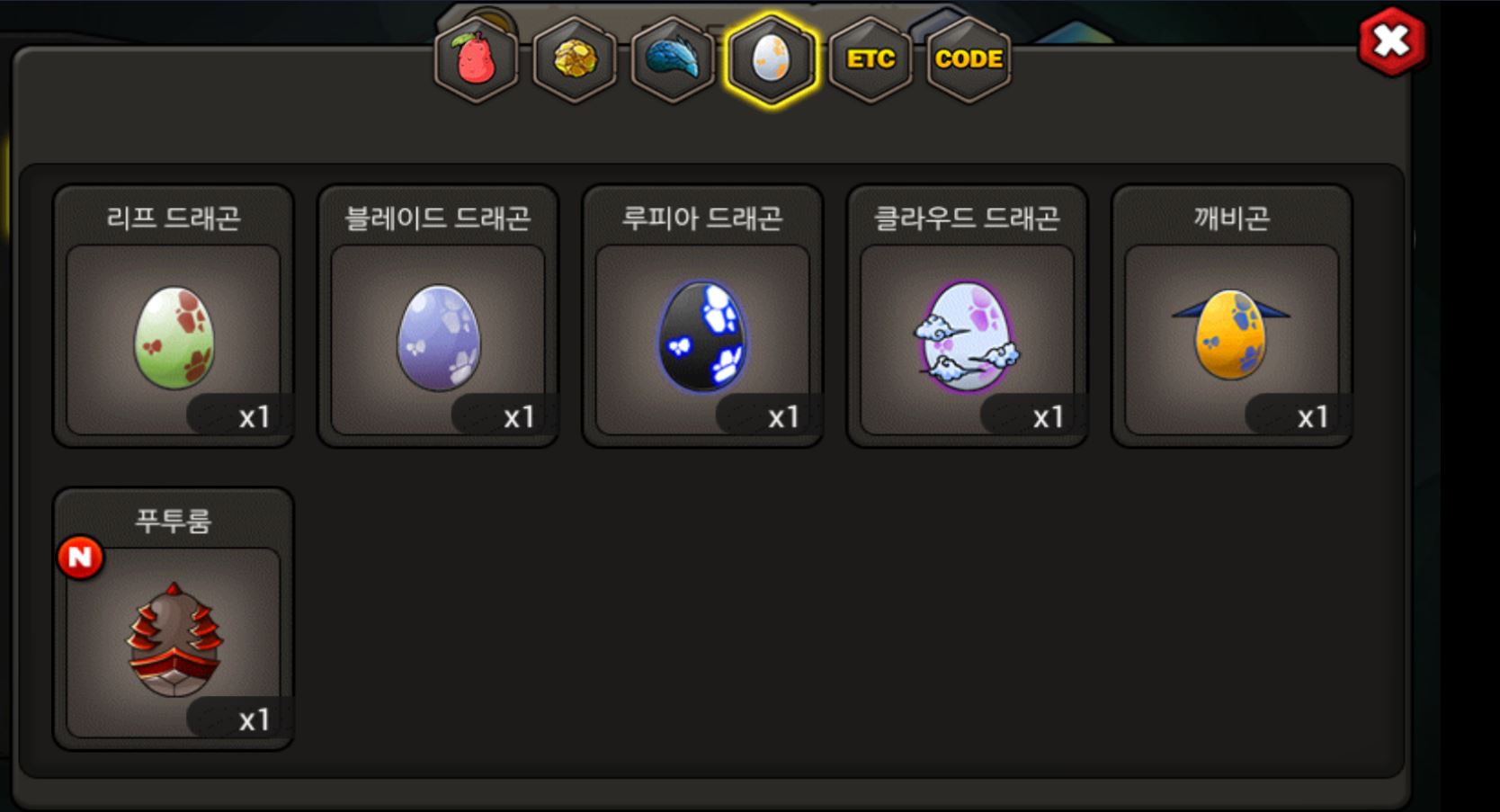Close the inventory with red X
This screenshot has height=812, width=1500.
1392,40
